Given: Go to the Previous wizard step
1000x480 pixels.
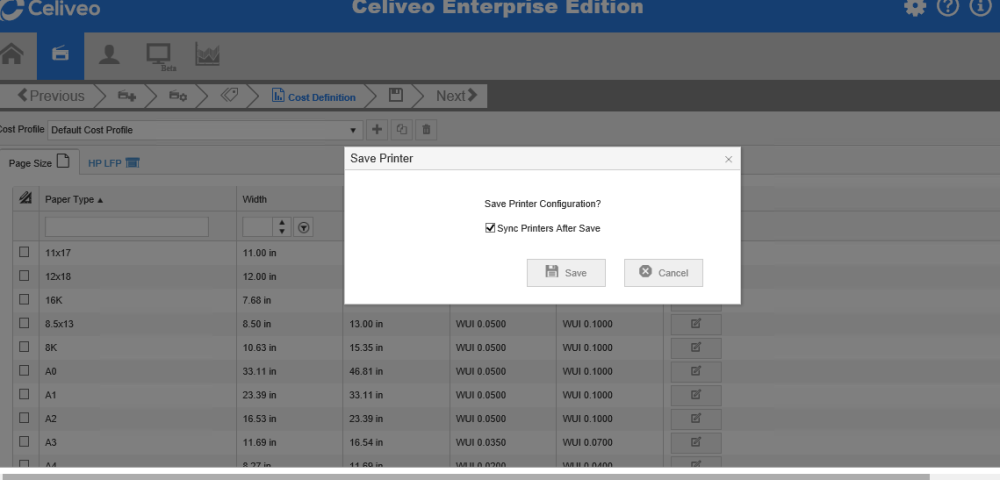Looking at the screenshot, I should (51, 96).
